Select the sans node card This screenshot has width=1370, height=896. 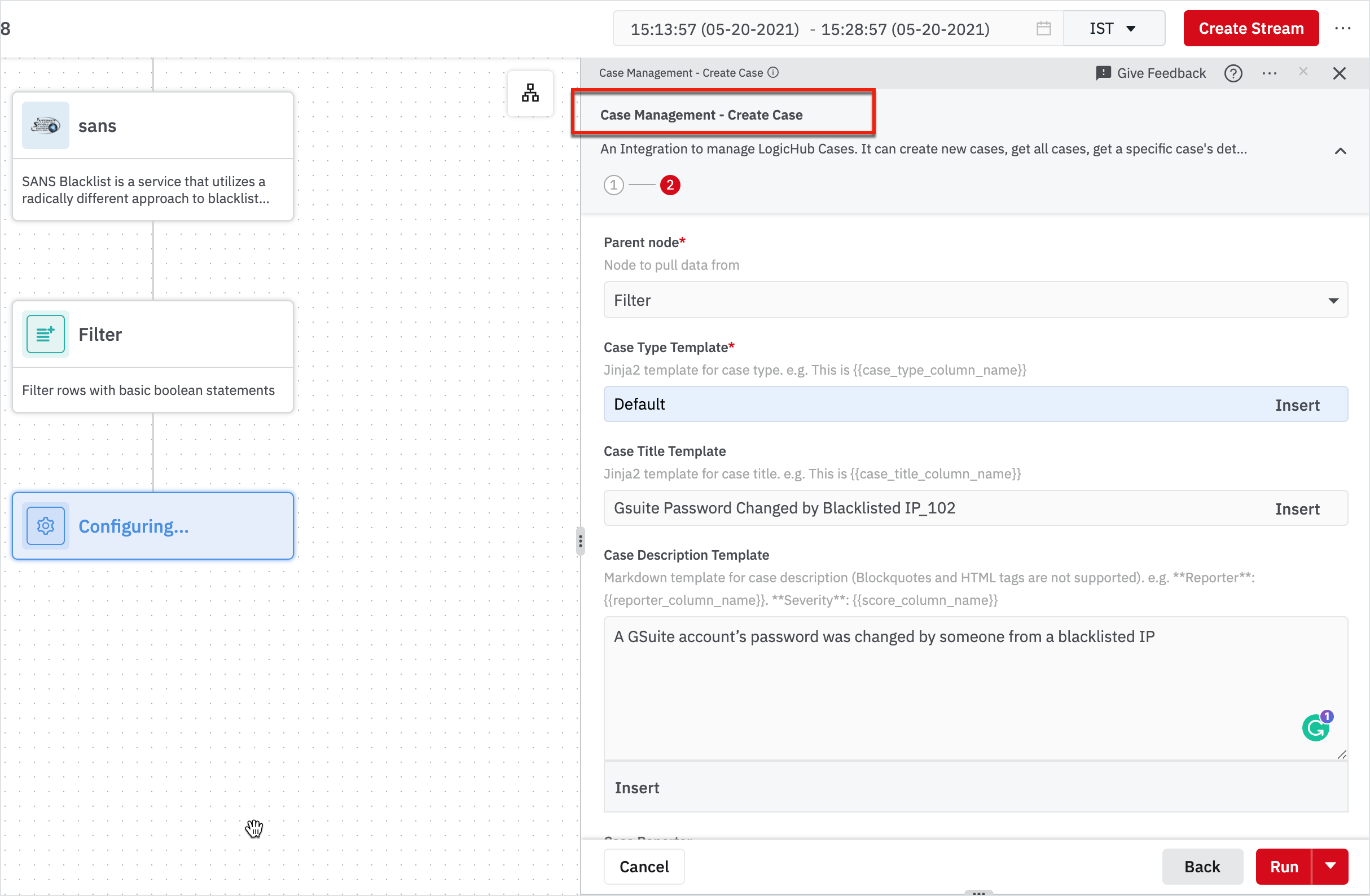click(x=152, y=156)
